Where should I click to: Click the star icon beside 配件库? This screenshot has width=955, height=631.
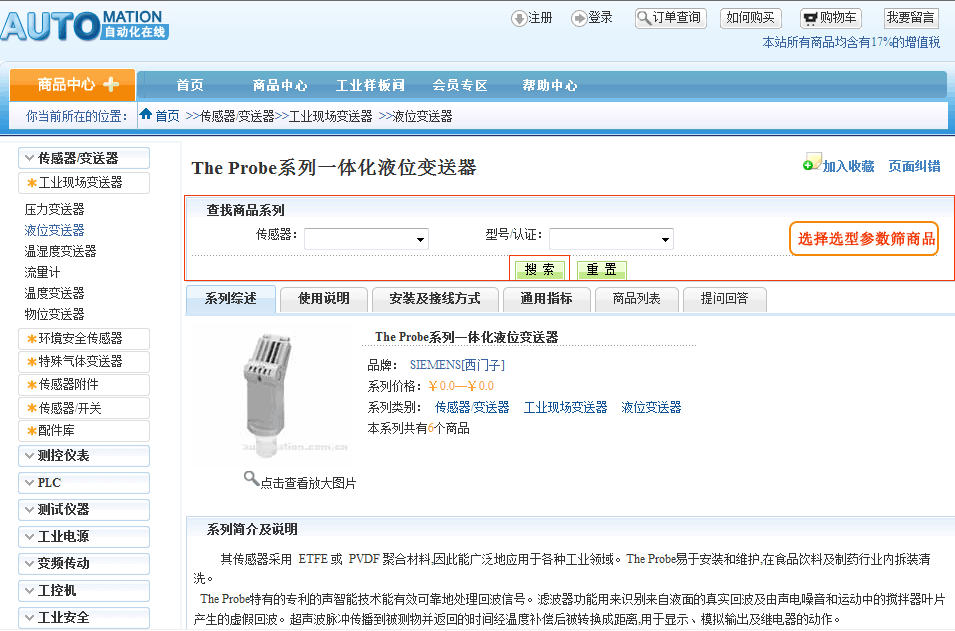(32, 431)
